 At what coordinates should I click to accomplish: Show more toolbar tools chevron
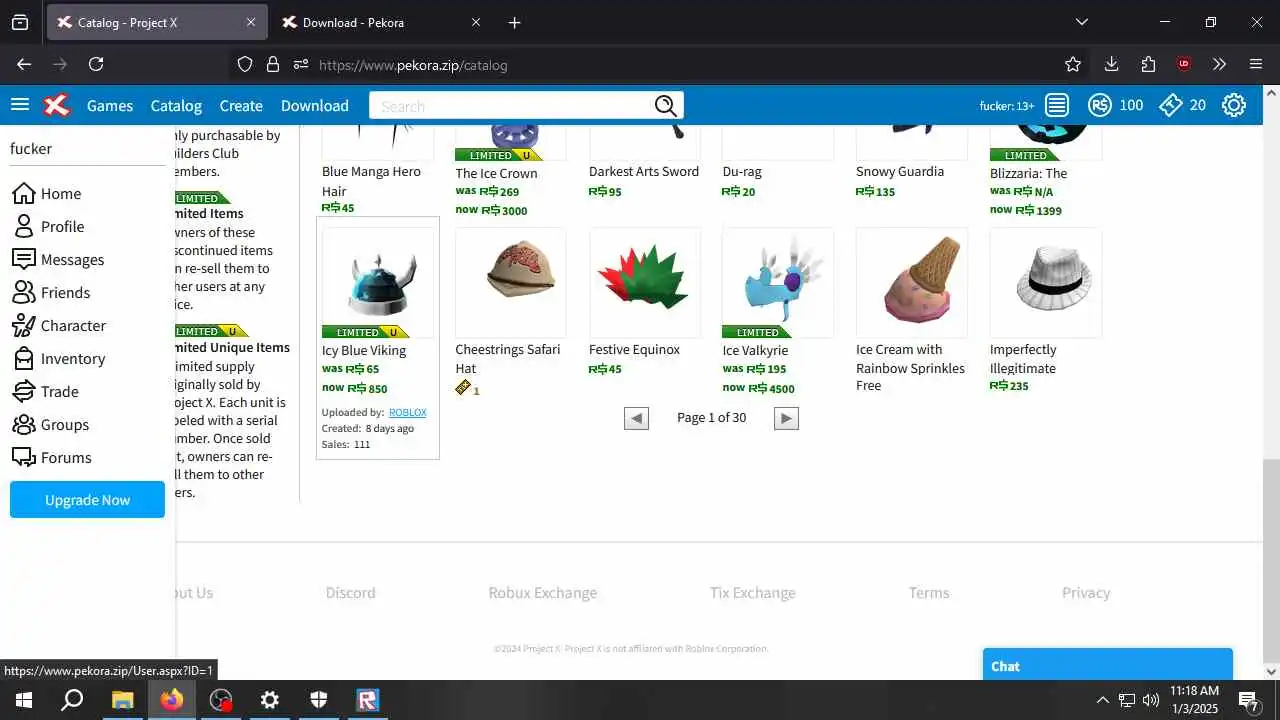pos(1219,64)
